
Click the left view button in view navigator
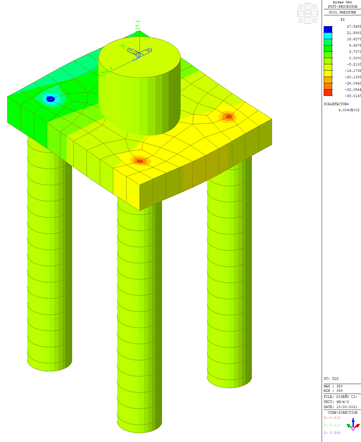[301, 13]
